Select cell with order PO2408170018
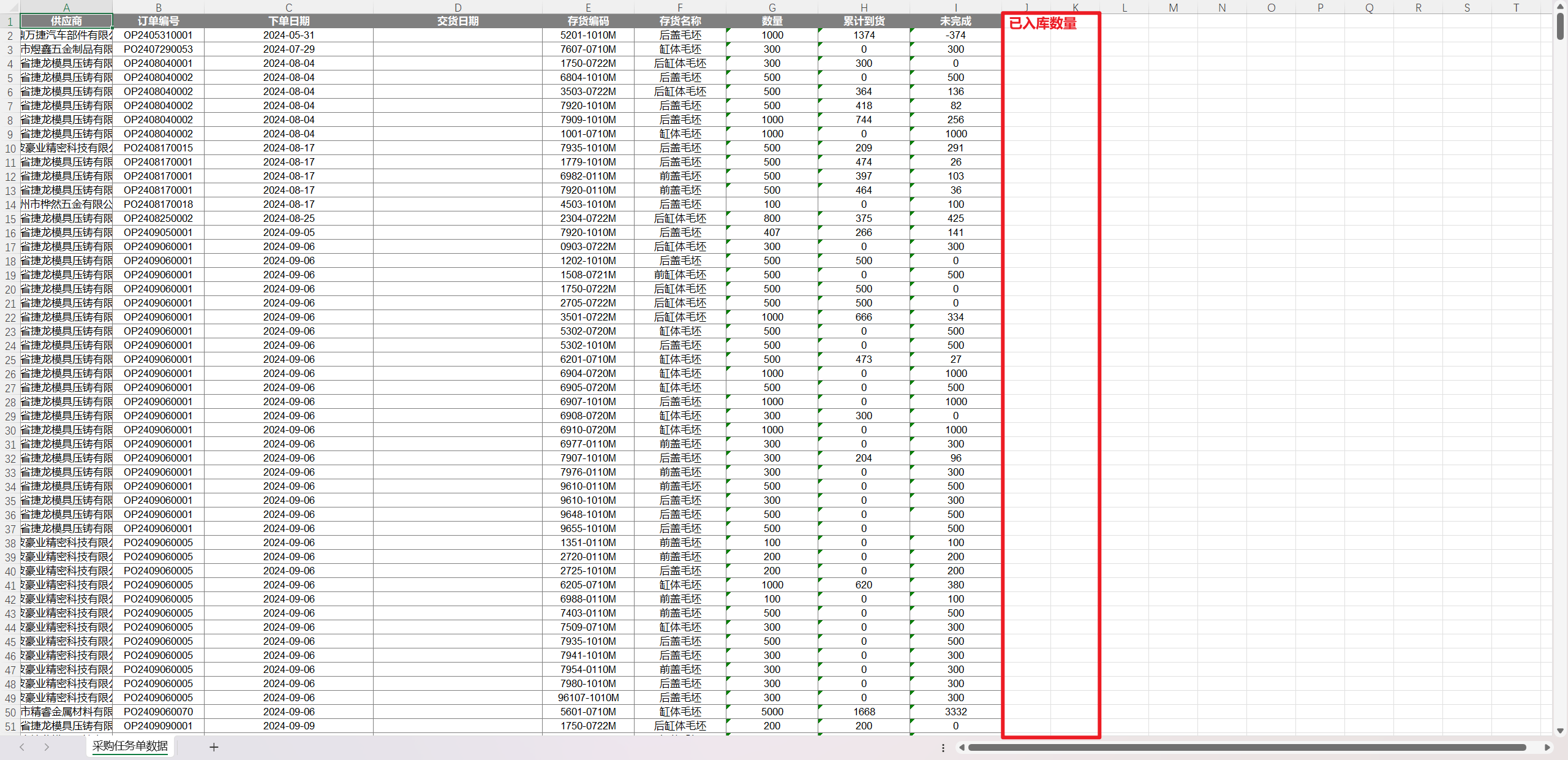 (x=158, y=204)
